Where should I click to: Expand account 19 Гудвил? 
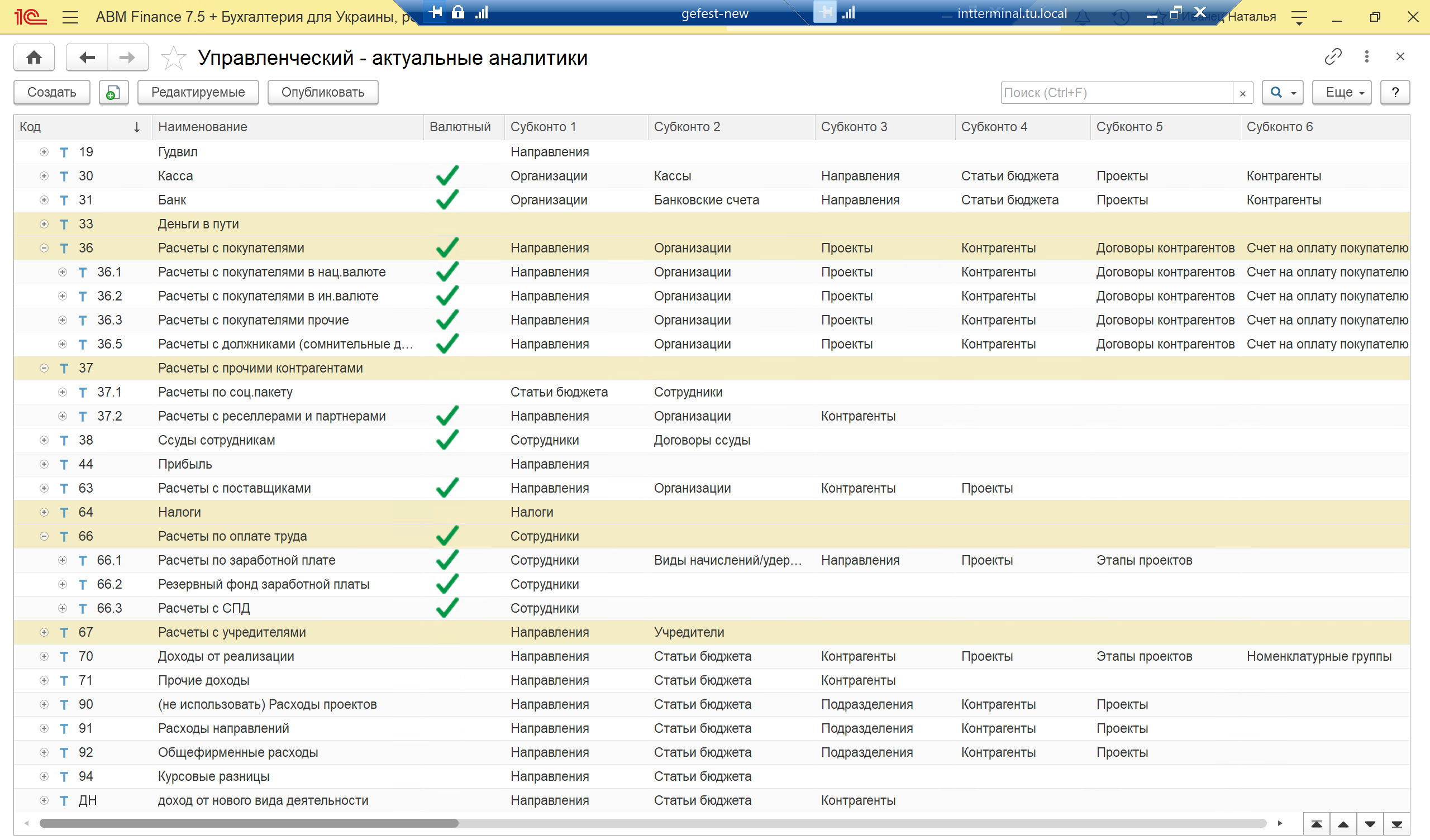tap(44, 152)
